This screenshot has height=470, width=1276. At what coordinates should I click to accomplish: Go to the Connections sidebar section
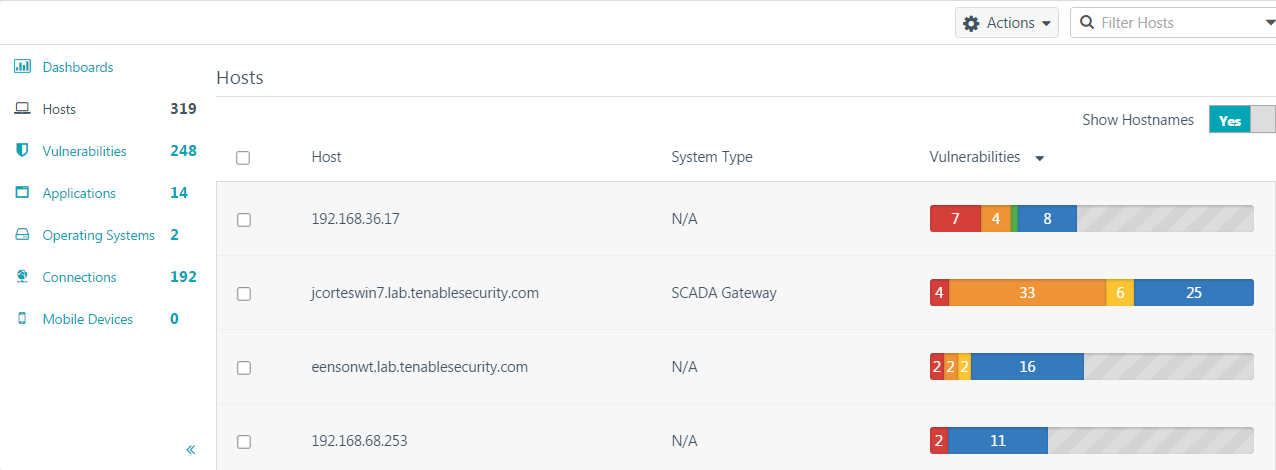(x=79, y=277)
